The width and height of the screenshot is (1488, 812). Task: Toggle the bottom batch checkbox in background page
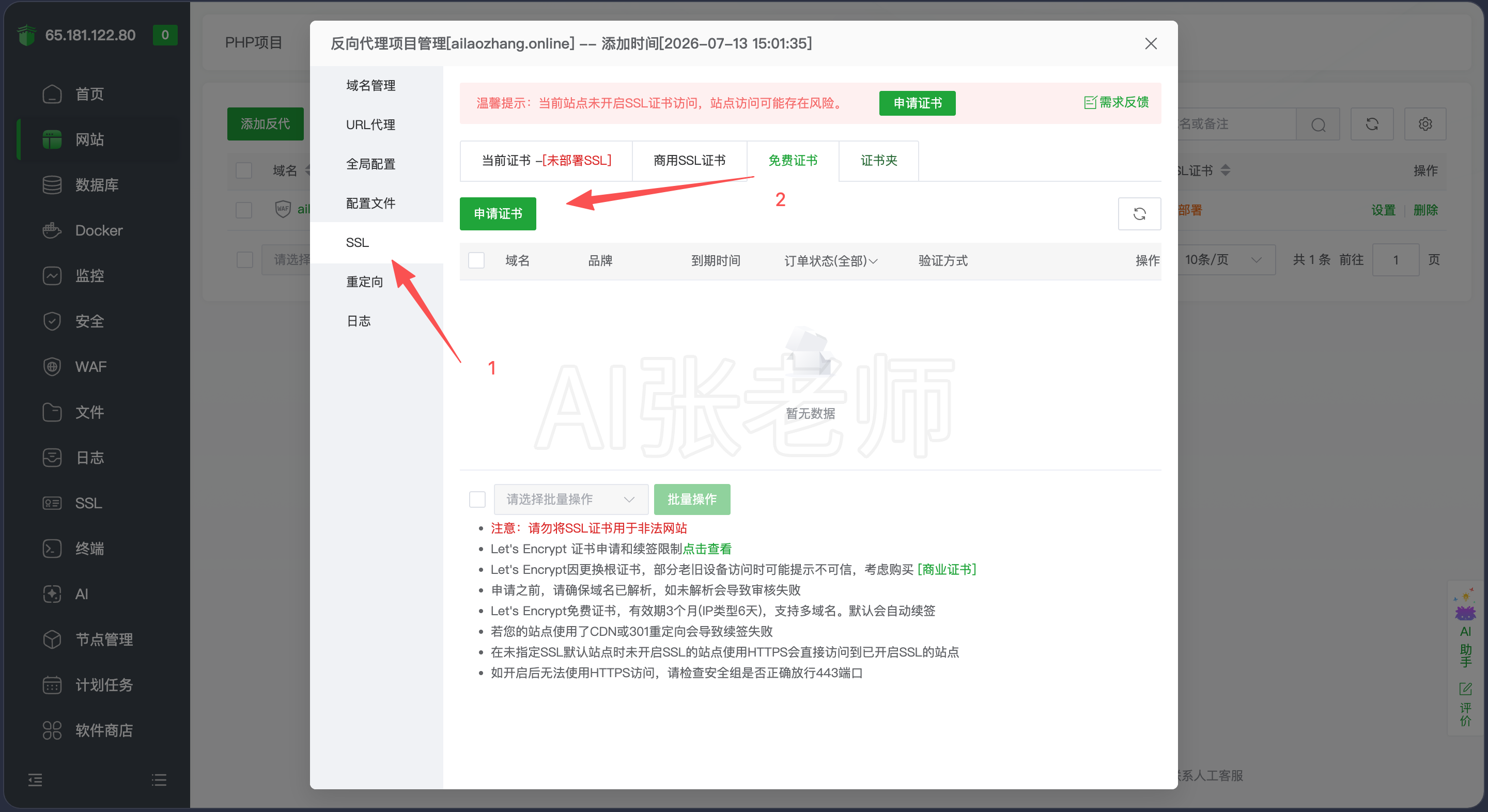(x=245, y=260)
